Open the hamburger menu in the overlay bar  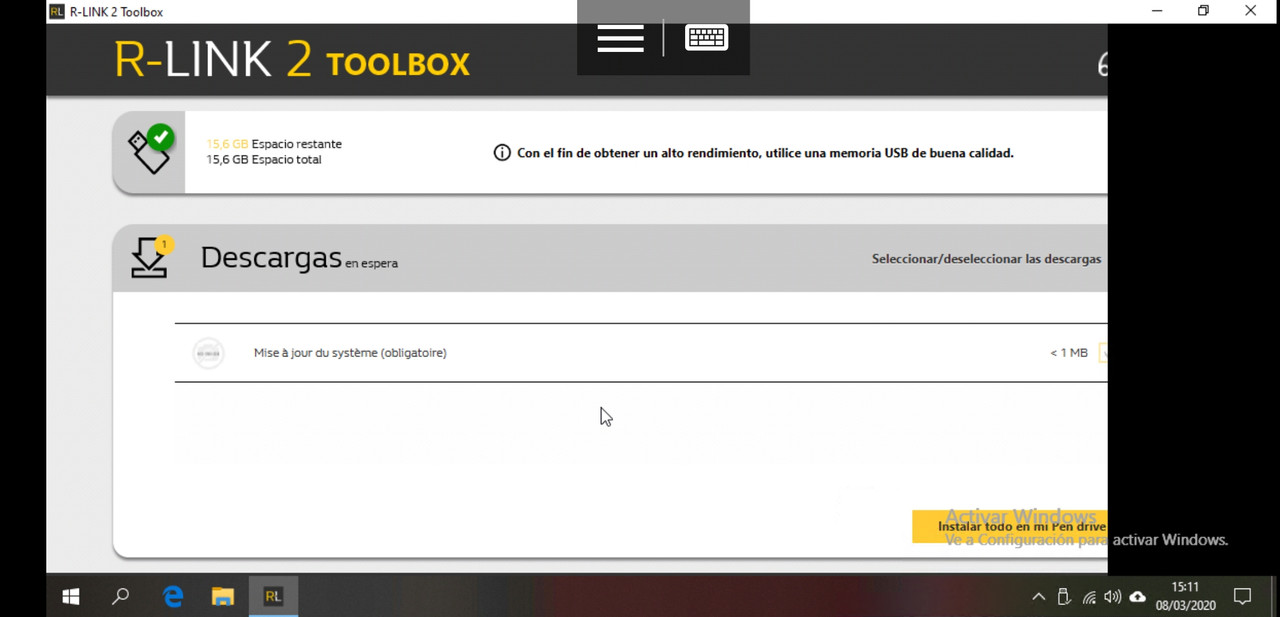(x=620, y=38)
